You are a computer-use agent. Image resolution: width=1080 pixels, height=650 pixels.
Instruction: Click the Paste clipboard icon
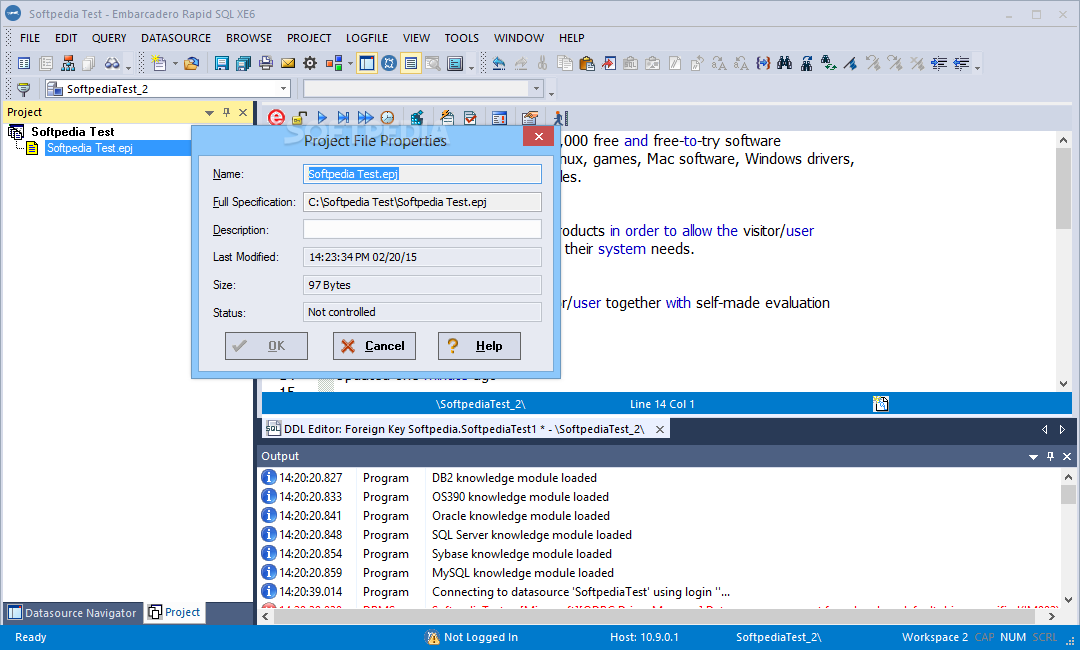pos(587,64)
